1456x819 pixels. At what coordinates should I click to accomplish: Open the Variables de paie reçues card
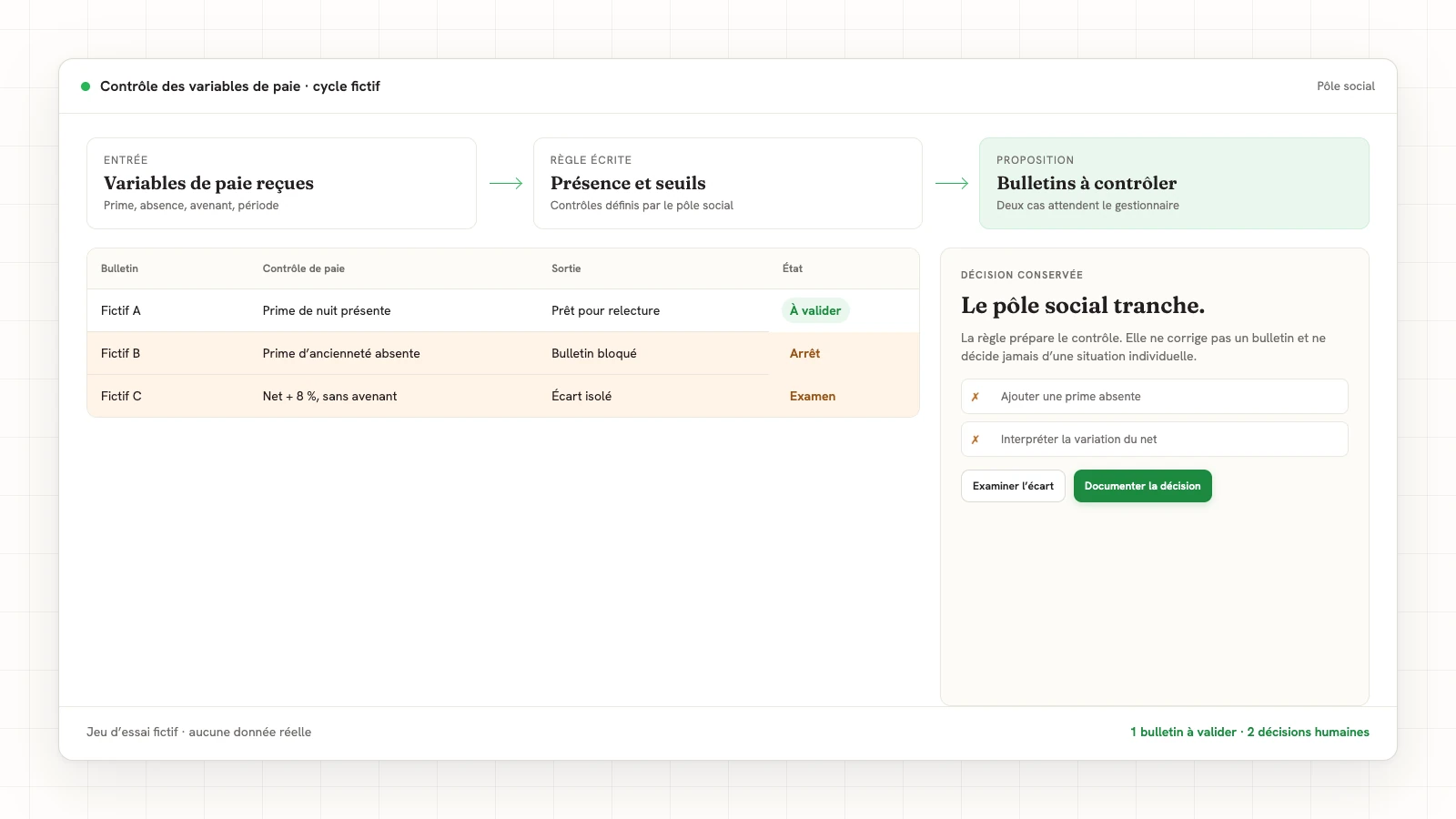(x=281, y=183)
